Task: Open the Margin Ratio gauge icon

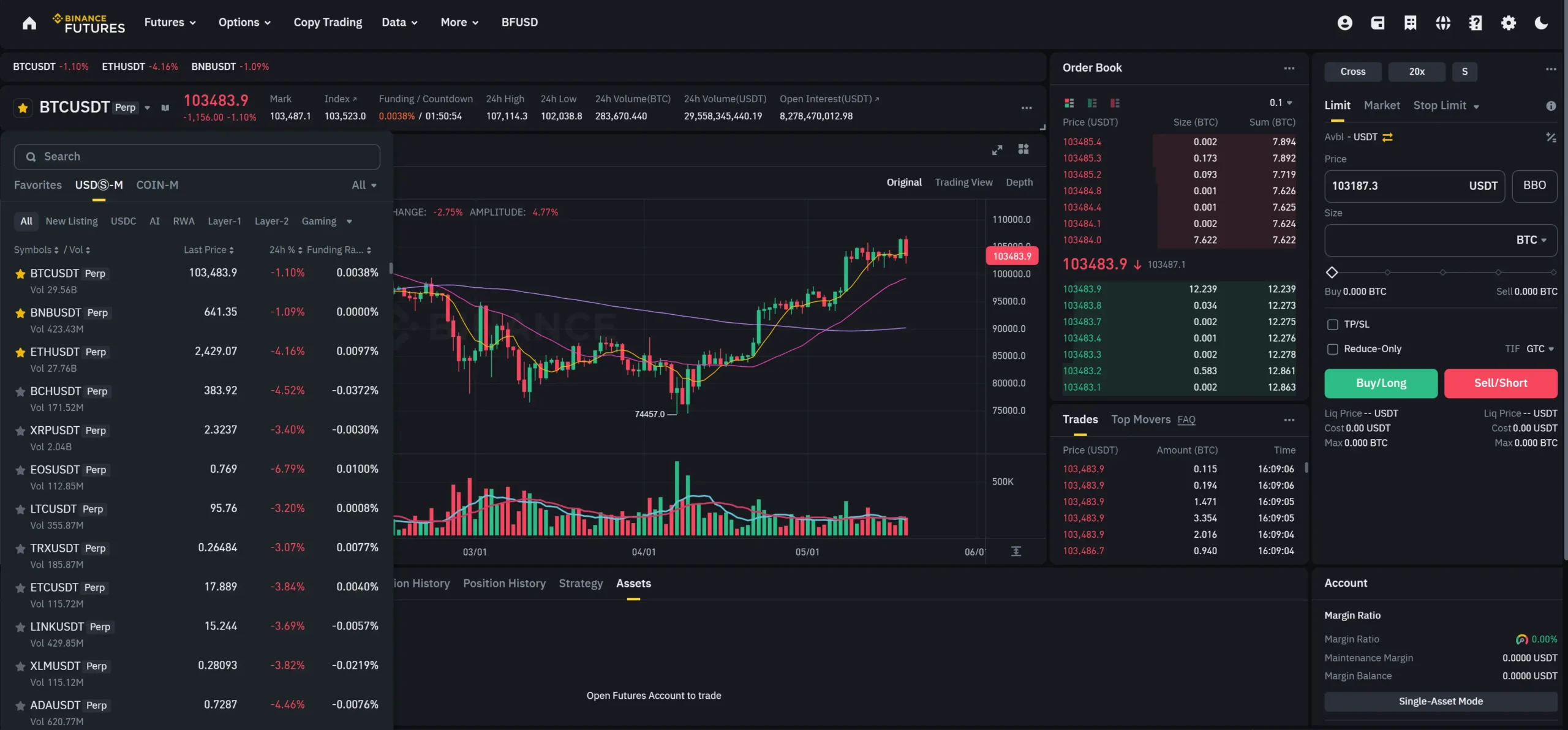Action: click(x=1521, y=639)
